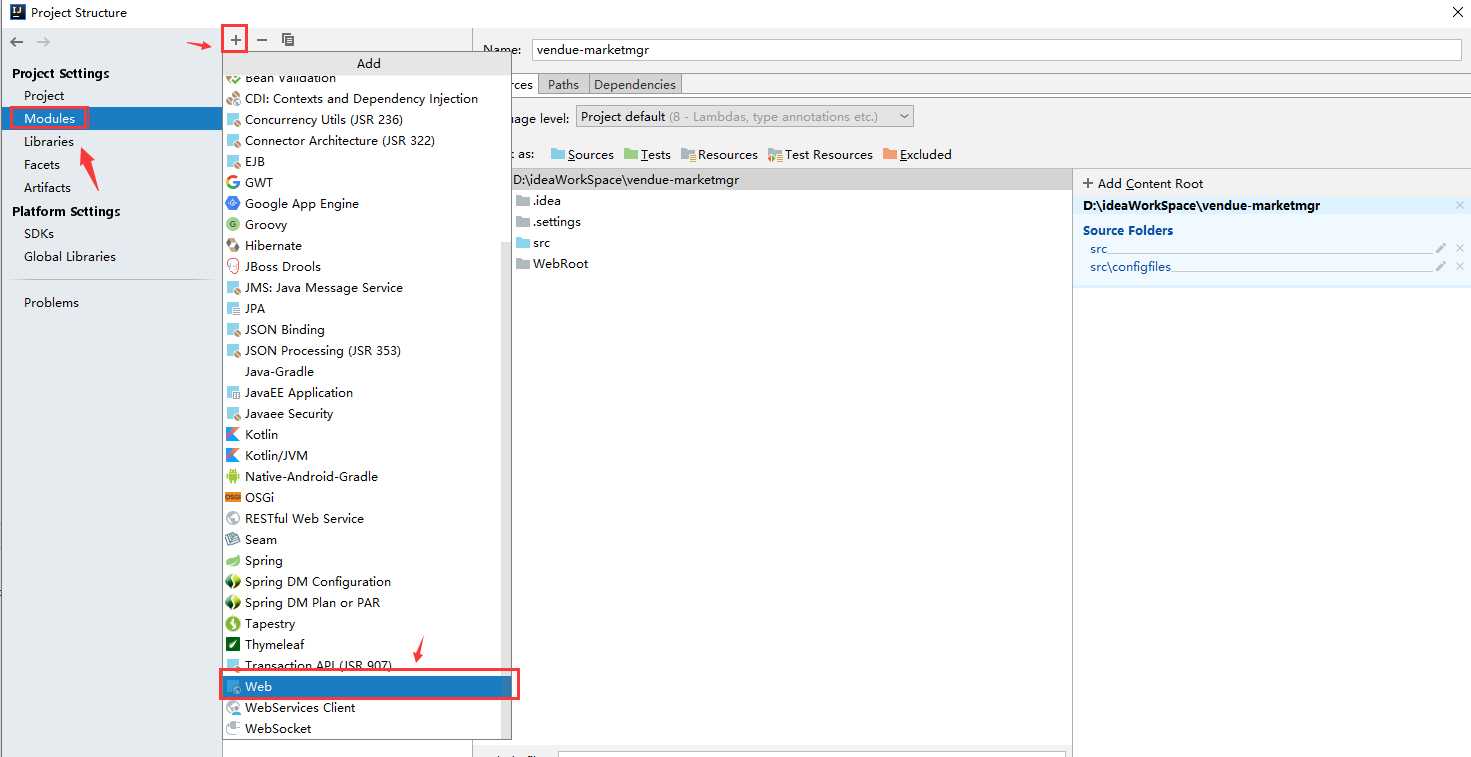Remove content root D:\ideaWorkSpace\vendue-marketmgr
The width and height of the screenshot is (1471, 757).
pos(1460,205)
